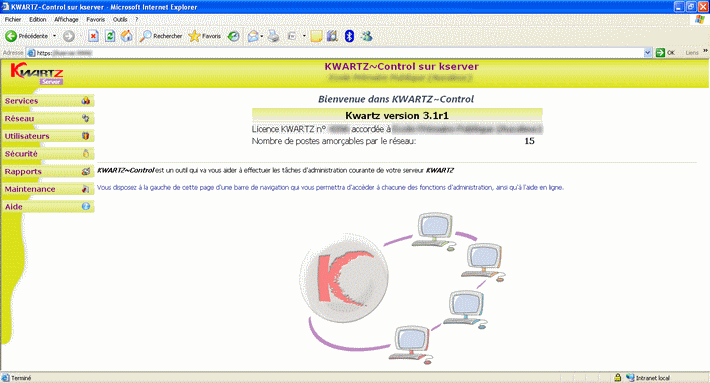
Task: Open the Réseau sidebar section
Action: pyautogui.click(x=48, y=118)
